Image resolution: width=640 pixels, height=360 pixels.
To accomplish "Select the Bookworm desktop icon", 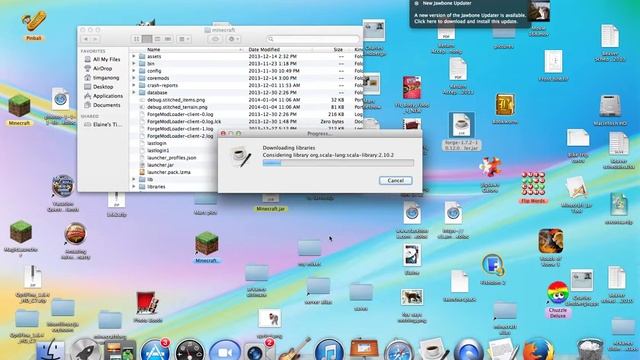I will (505, 109).
